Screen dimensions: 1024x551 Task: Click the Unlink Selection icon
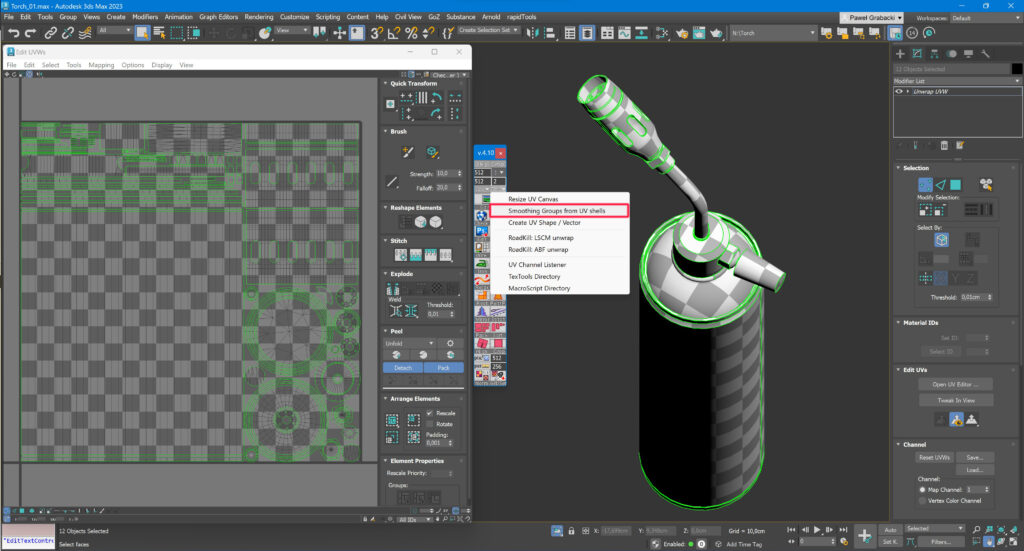(x=67, y=33)
